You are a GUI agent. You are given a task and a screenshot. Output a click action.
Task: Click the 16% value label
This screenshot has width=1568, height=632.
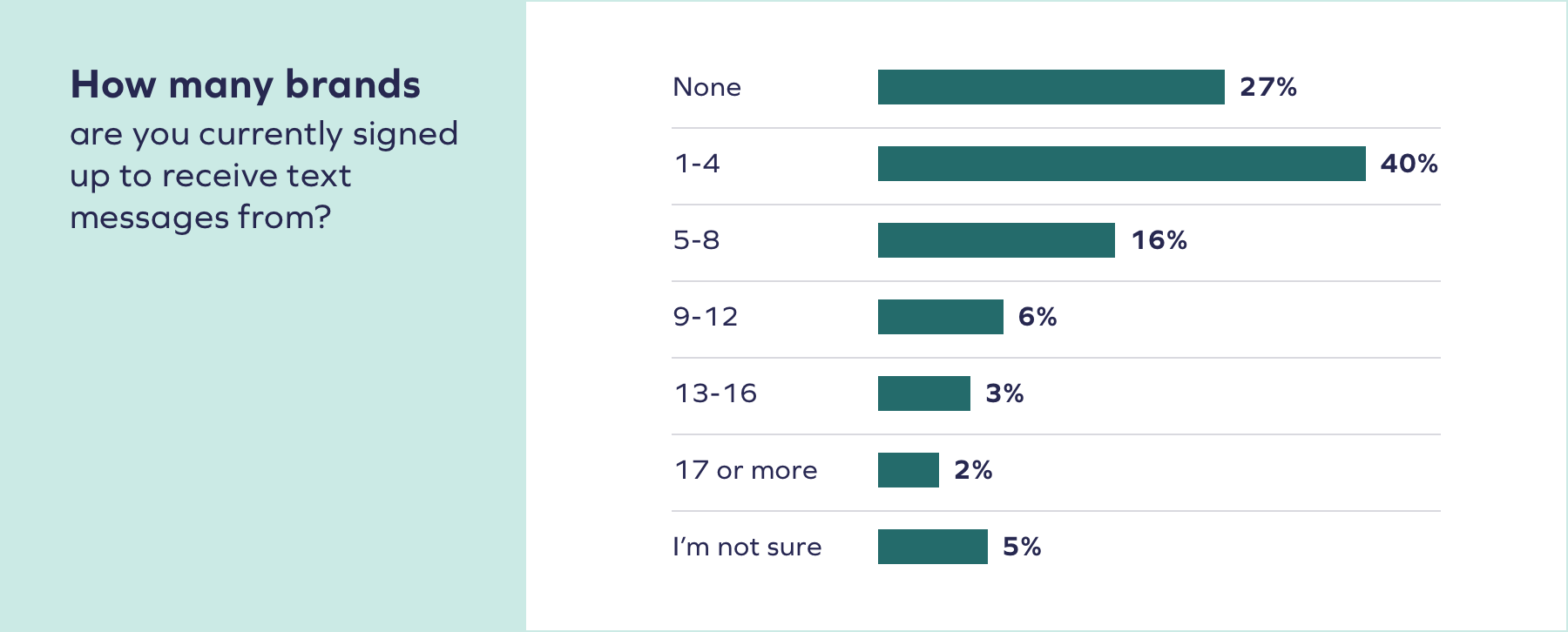[1159, 240]
